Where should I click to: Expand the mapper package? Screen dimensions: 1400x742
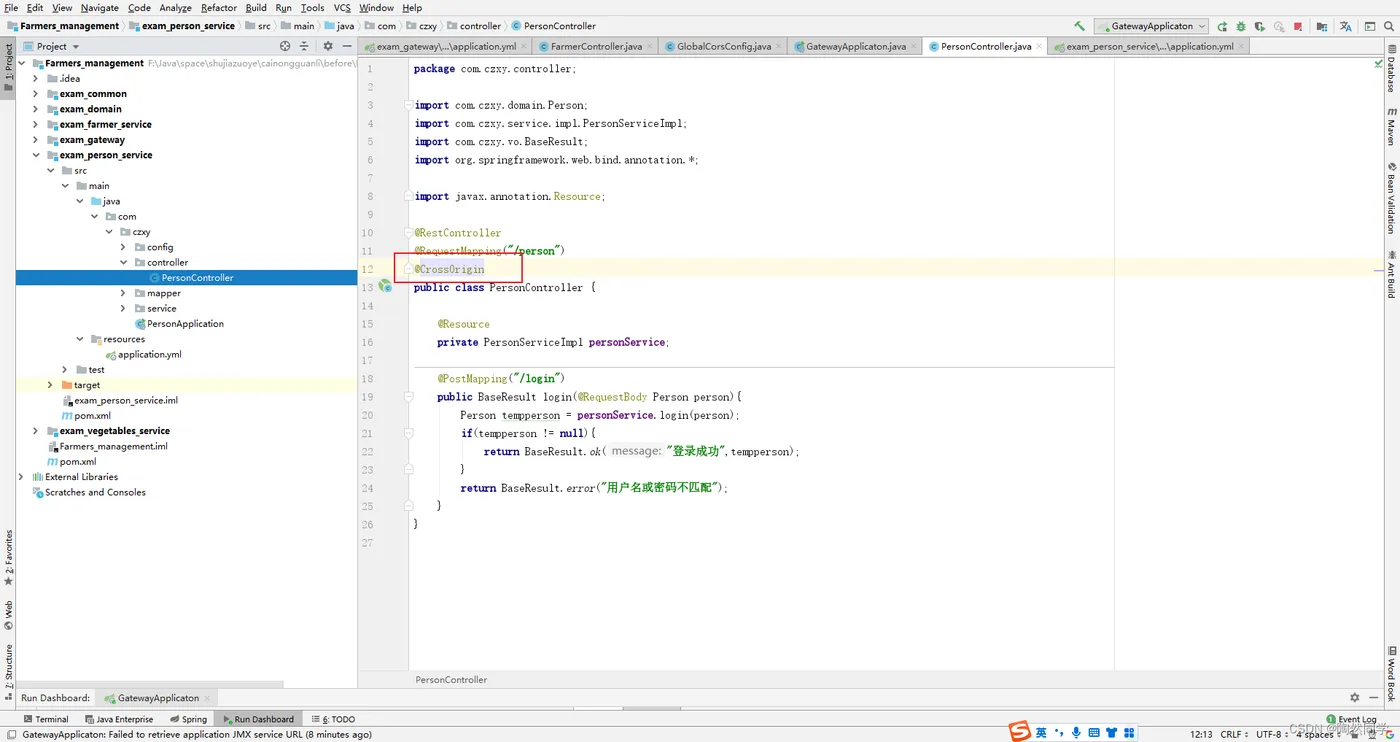(124, 293)
